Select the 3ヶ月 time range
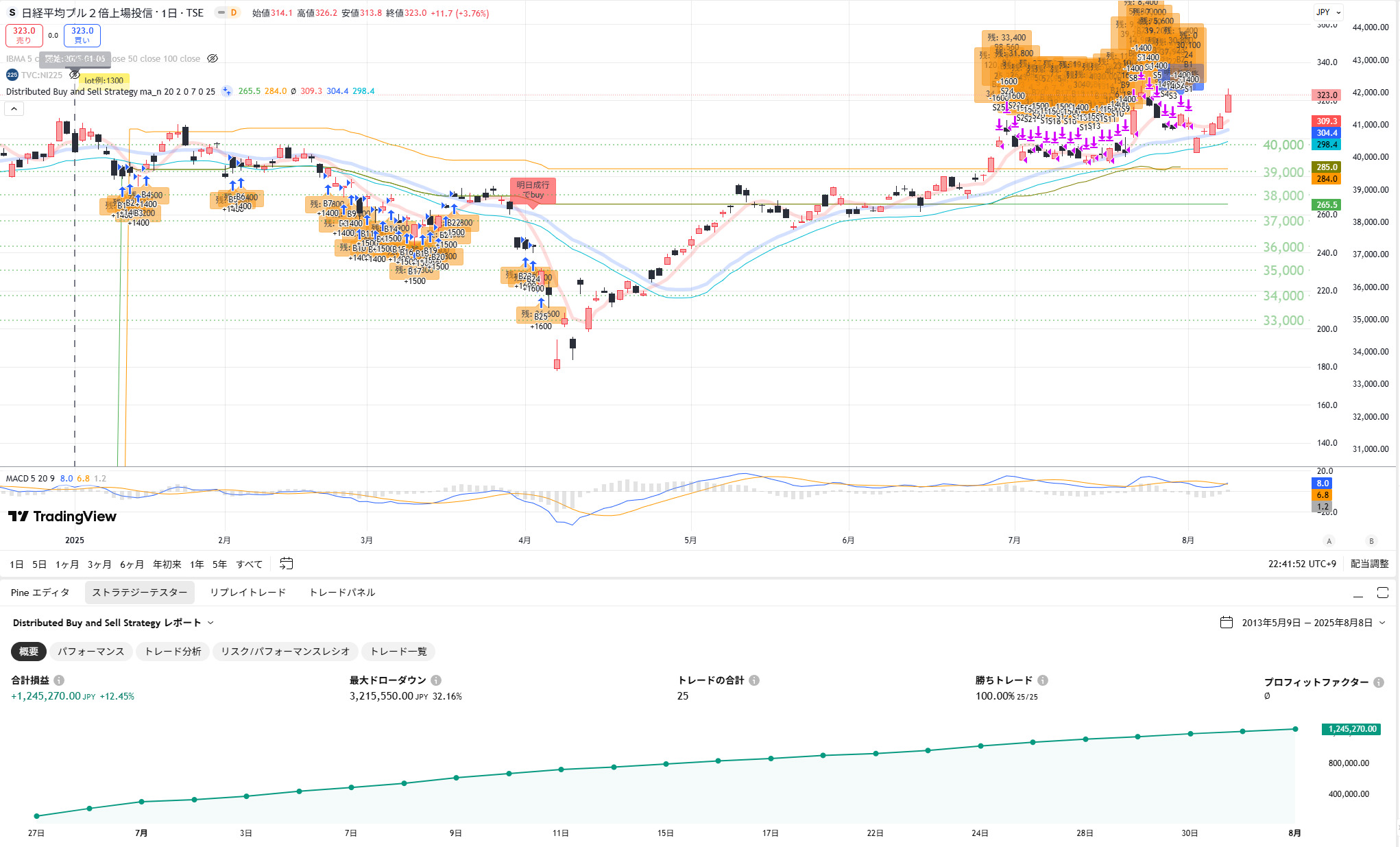Screen dimensions: 1400x847 coord(99,564)
